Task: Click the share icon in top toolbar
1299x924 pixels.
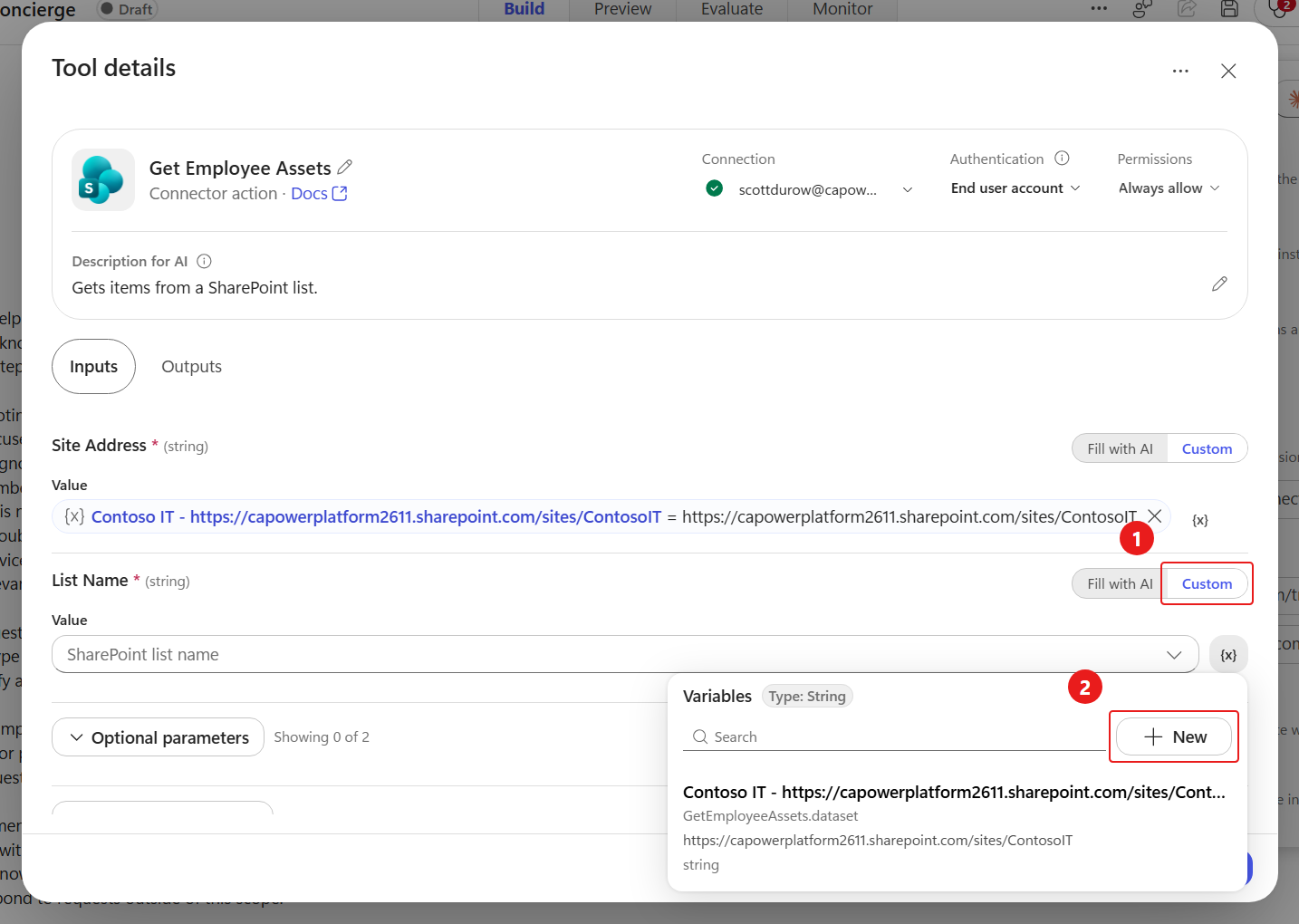Action: 1187,9
